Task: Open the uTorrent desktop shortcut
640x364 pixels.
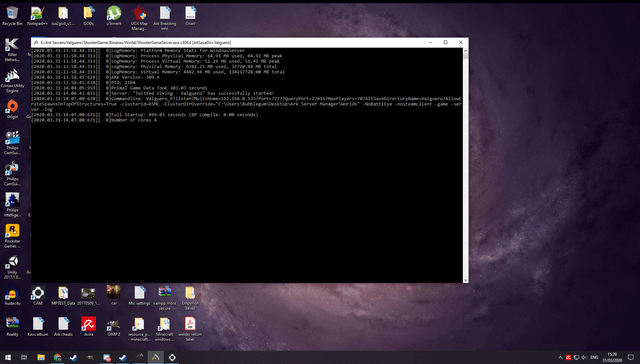Action: click(x=114, y=16)
